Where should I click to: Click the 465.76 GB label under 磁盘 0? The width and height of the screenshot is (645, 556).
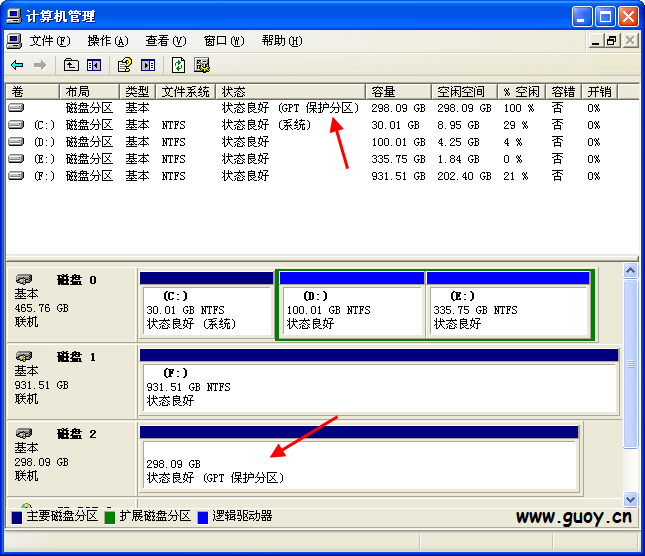click(x=42, y=308)
